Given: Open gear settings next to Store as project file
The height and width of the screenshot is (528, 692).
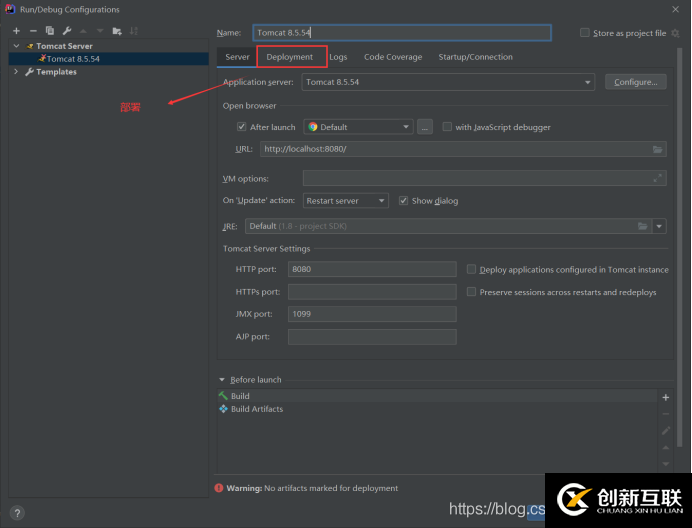Looking at the screenshot, I should click(x=675, y=33).
